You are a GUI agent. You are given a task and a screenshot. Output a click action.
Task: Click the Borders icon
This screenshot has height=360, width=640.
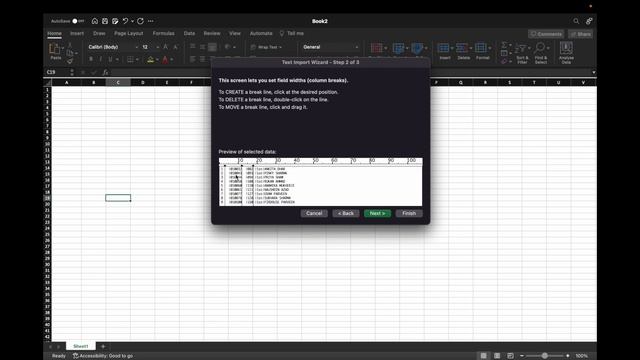point(130,60)
